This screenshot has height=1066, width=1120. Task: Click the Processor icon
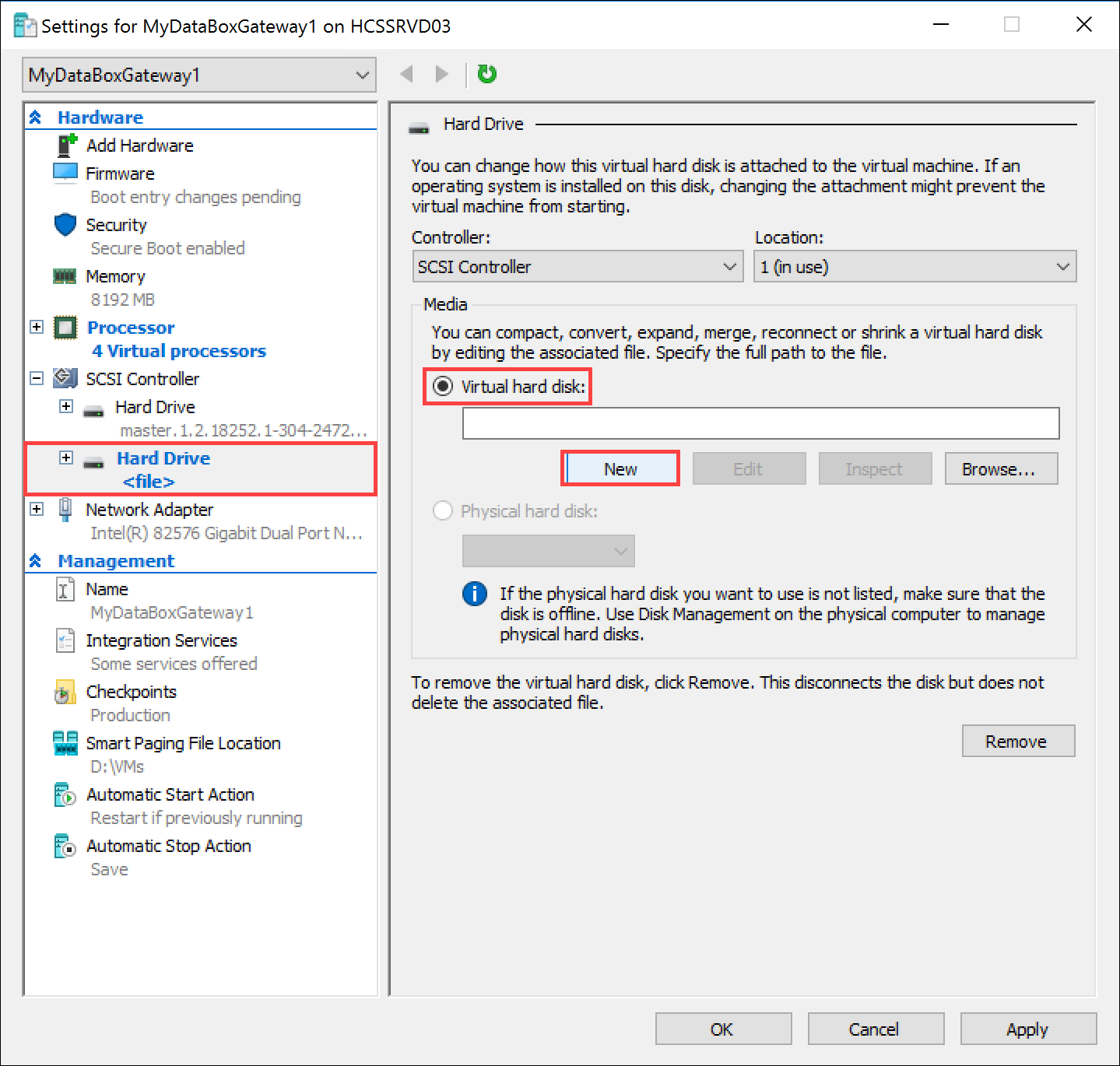point(65,328)
